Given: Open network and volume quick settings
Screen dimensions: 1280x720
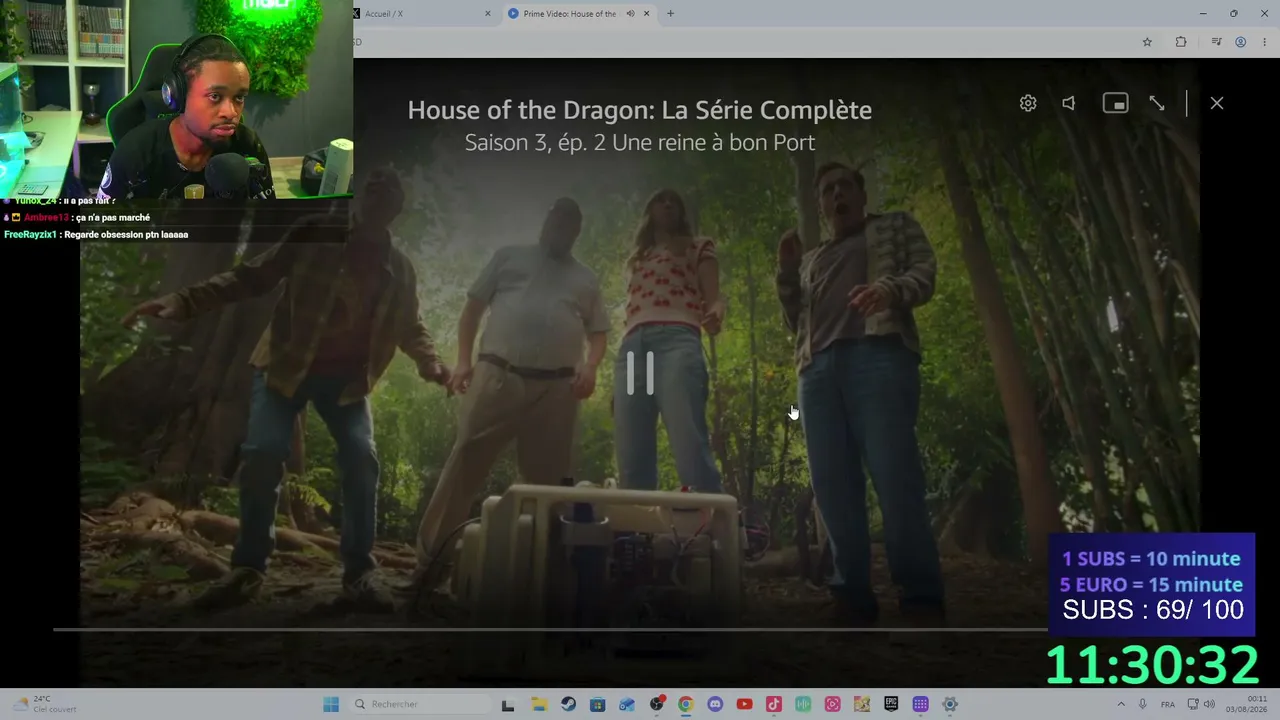Looking at the screenshot, I should coord(1200,704).
